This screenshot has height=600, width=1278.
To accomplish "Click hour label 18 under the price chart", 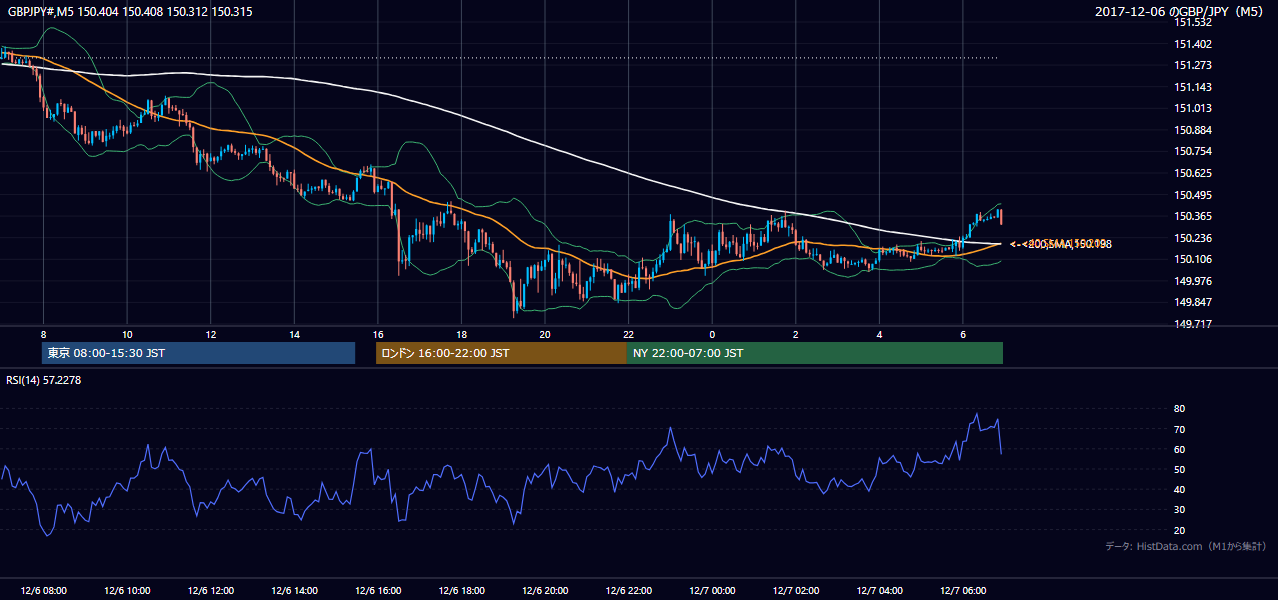I will 461,334.
